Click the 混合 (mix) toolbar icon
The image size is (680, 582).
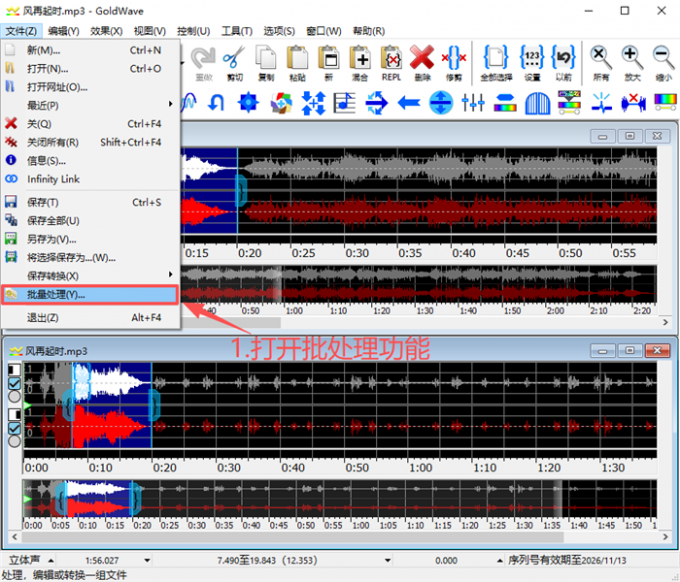[x=359, y=60]
